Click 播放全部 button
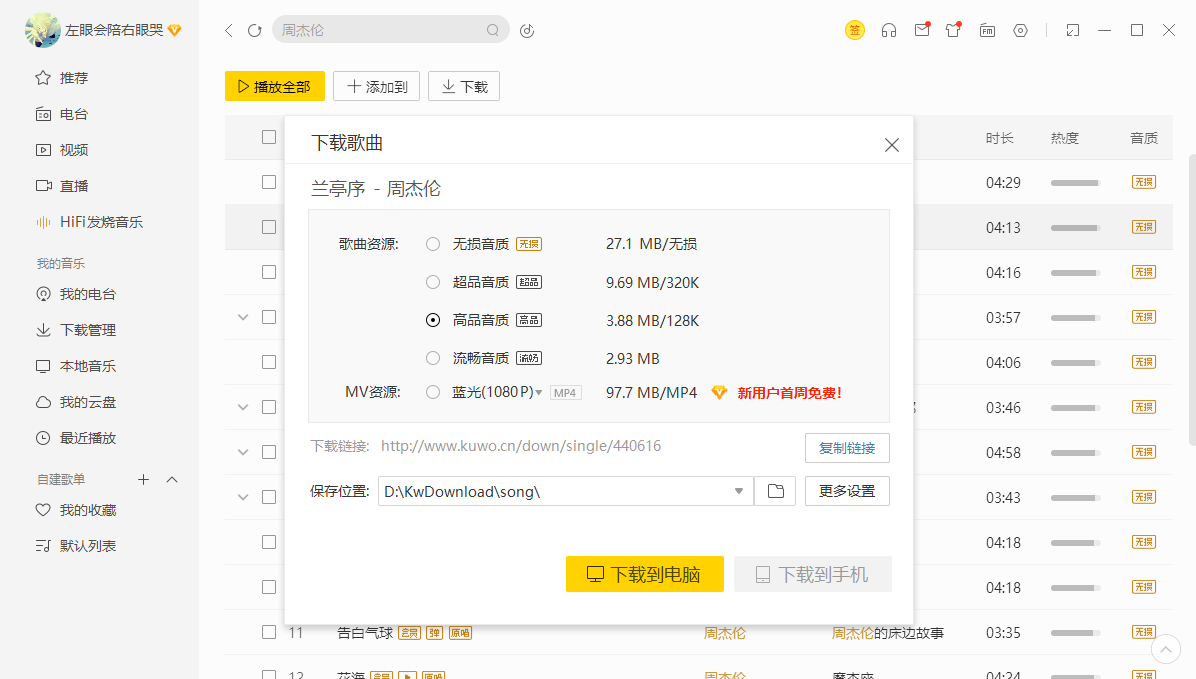Image resolution: width=1196 pixels, height=679 pixels. [275, 86]
